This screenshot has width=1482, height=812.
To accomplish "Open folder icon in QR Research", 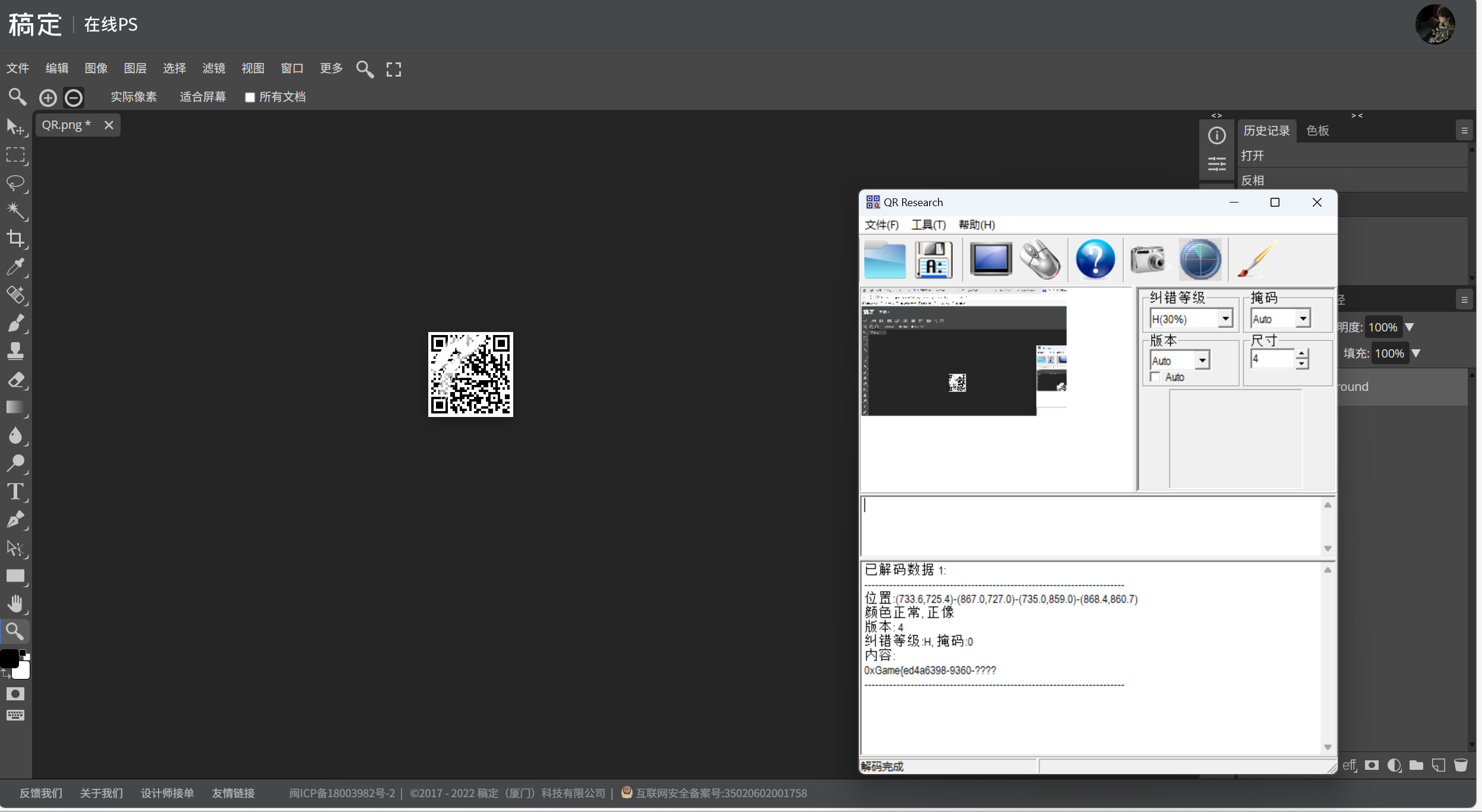I will [884, 260].
